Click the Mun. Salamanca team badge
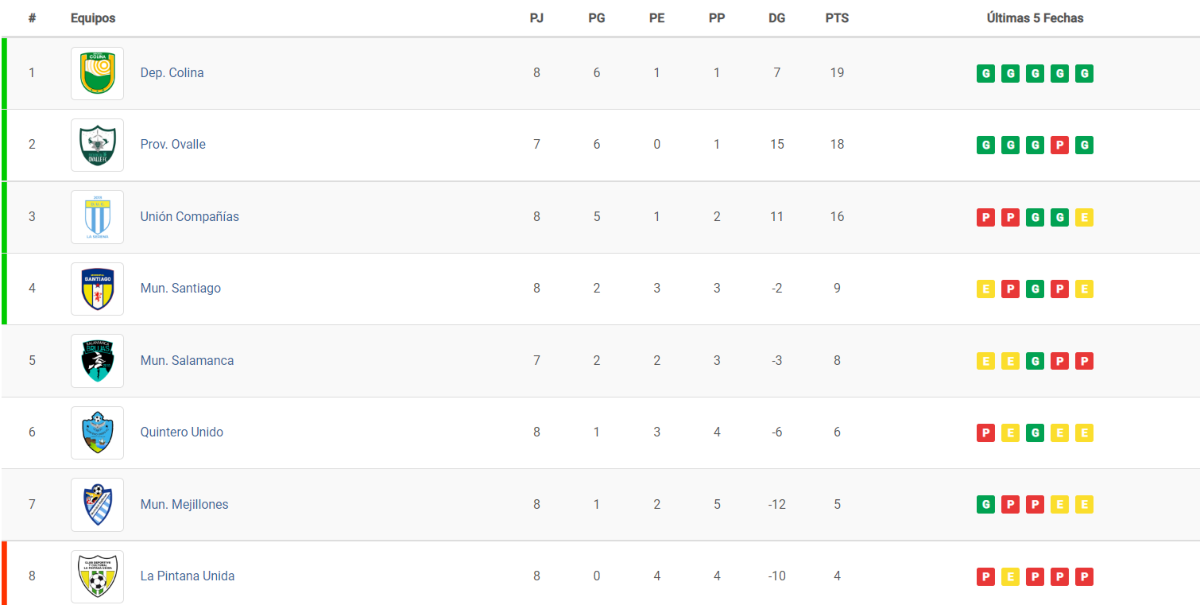Screen dimensions: 1200x605 (97, 361)
